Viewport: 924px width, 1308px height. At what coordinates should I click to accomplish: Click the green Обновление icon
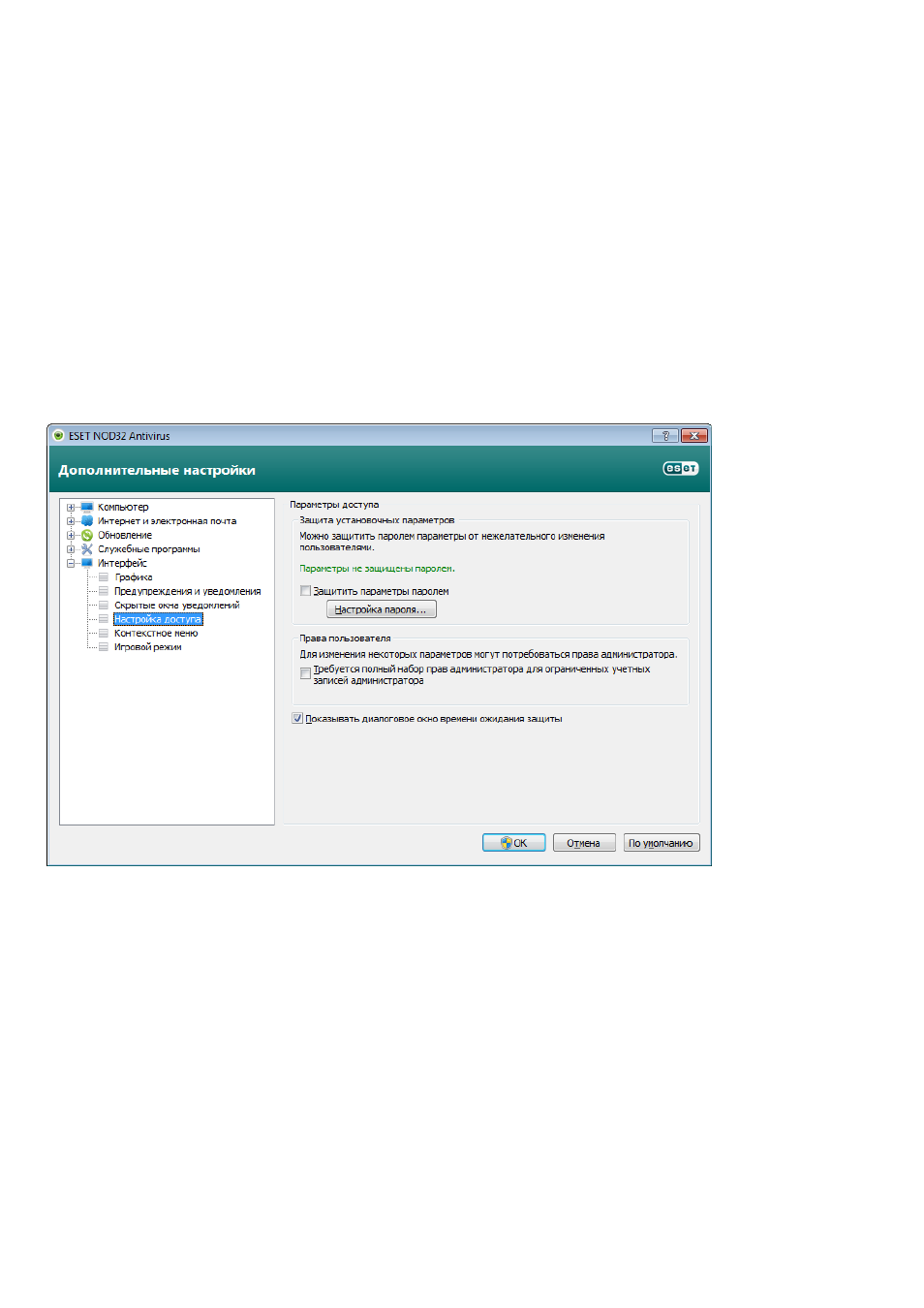coord(87,535)
